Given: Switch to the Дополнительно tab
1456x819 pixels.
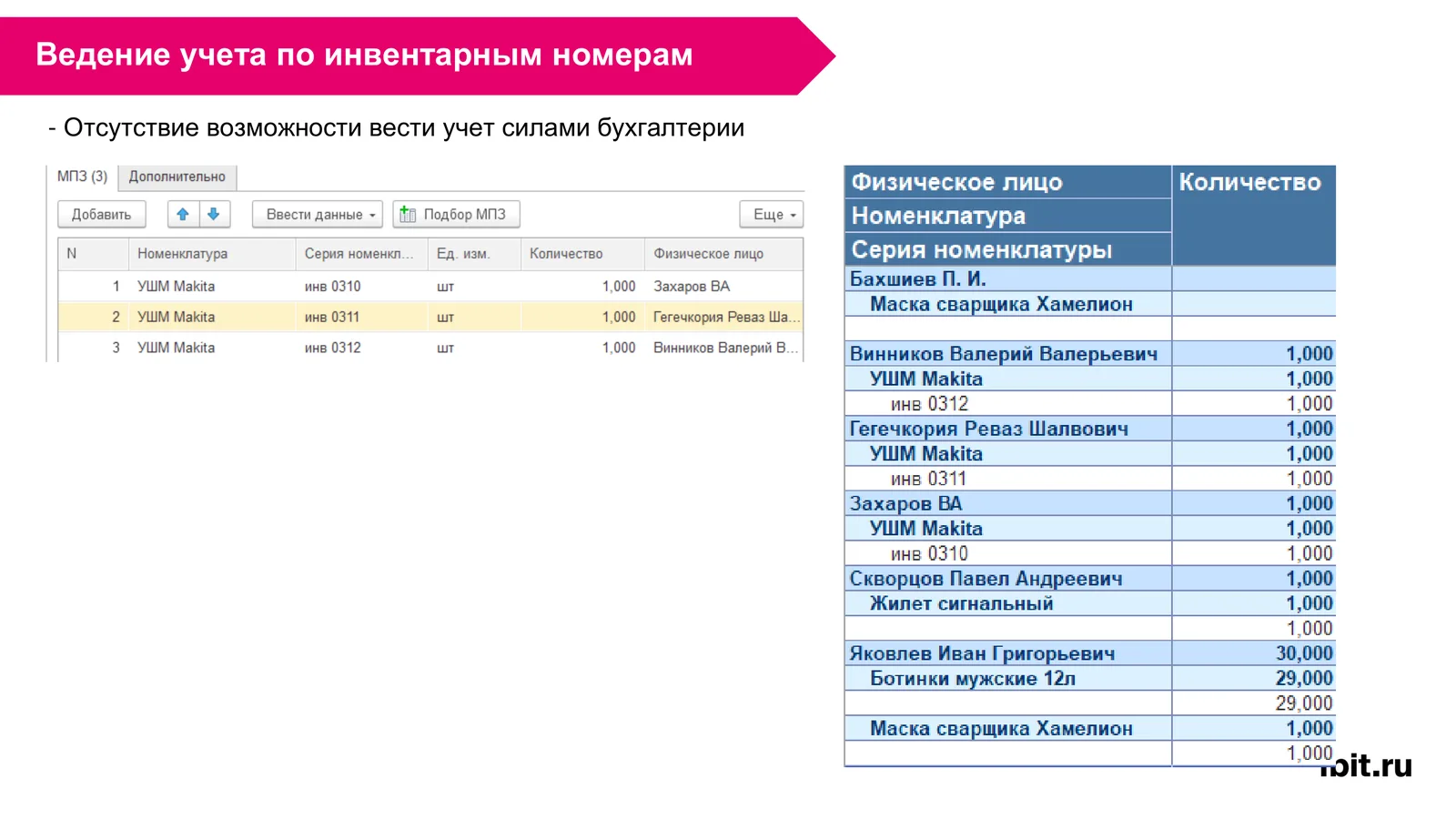Looking at the screenshot, I should point(177,177).
